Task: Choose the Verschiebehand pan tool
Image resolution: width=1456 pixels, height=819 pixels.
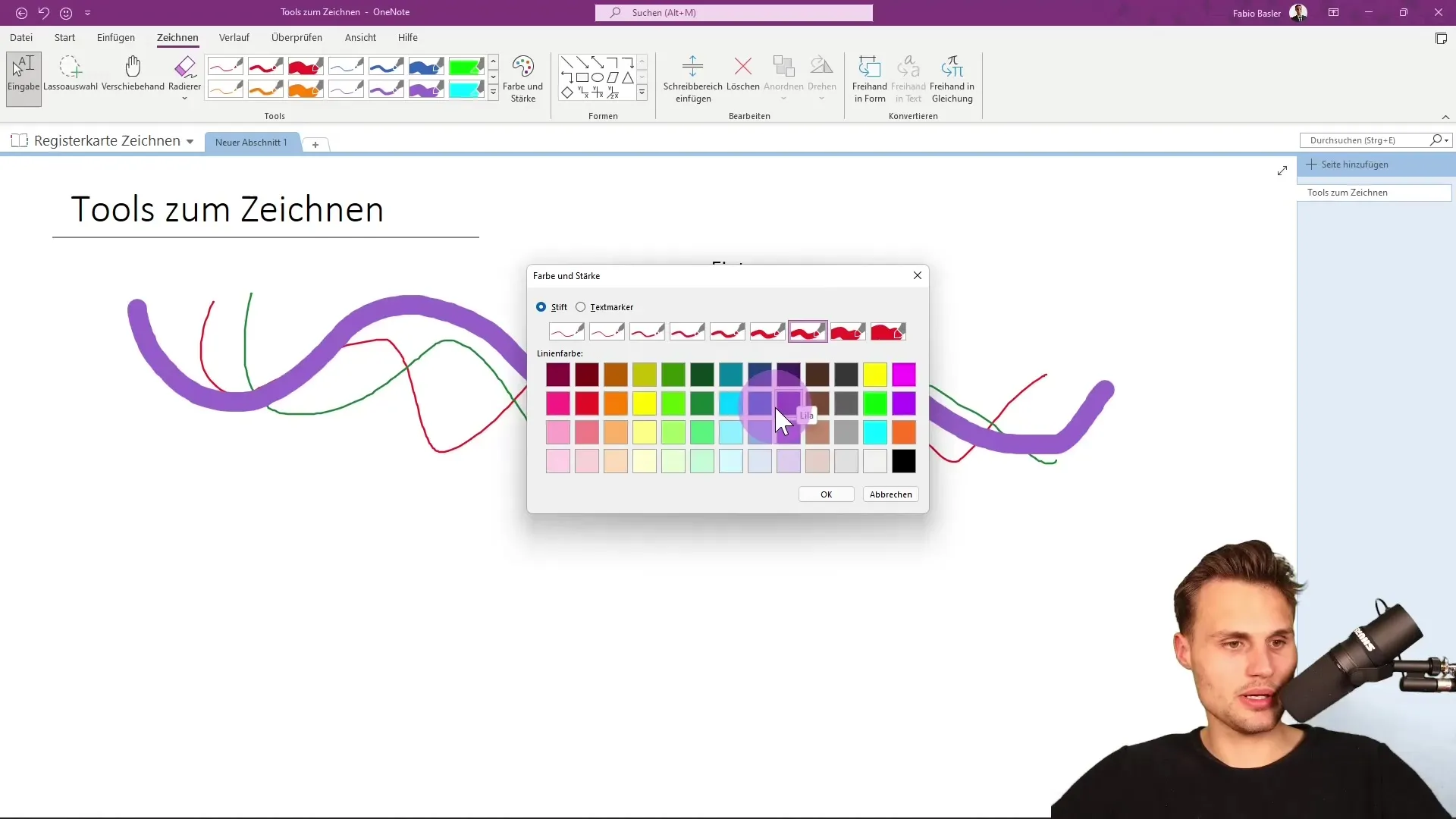Action: [133, 74]
